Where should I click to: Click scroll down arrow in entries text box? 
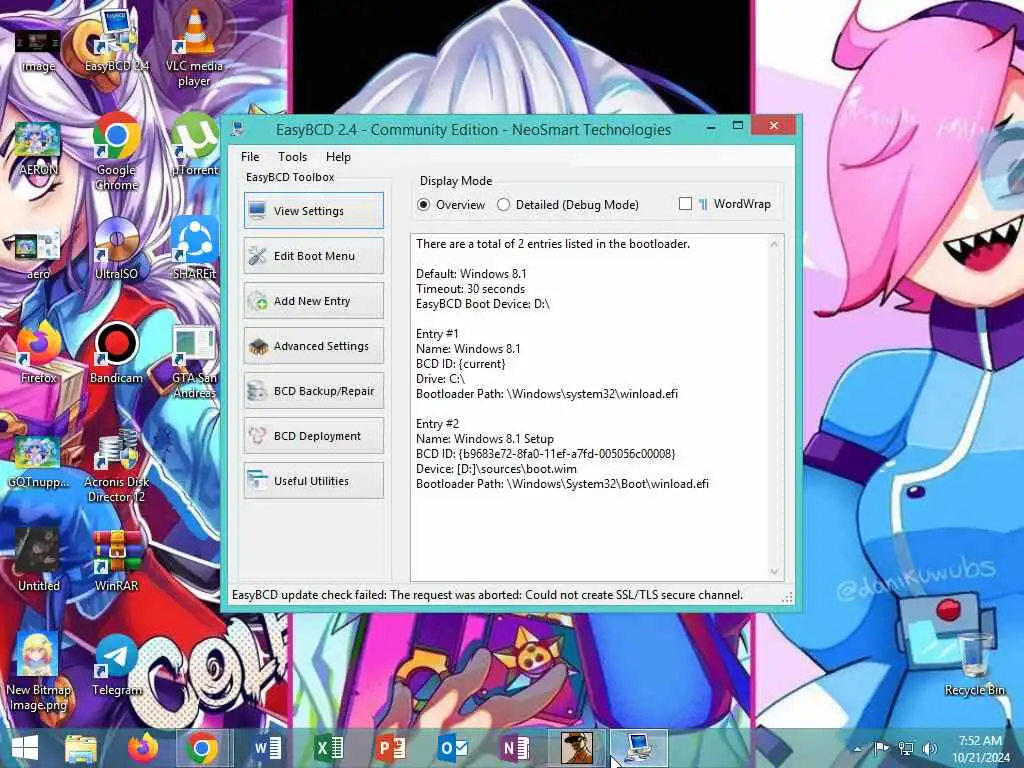[x=774, y=571]
